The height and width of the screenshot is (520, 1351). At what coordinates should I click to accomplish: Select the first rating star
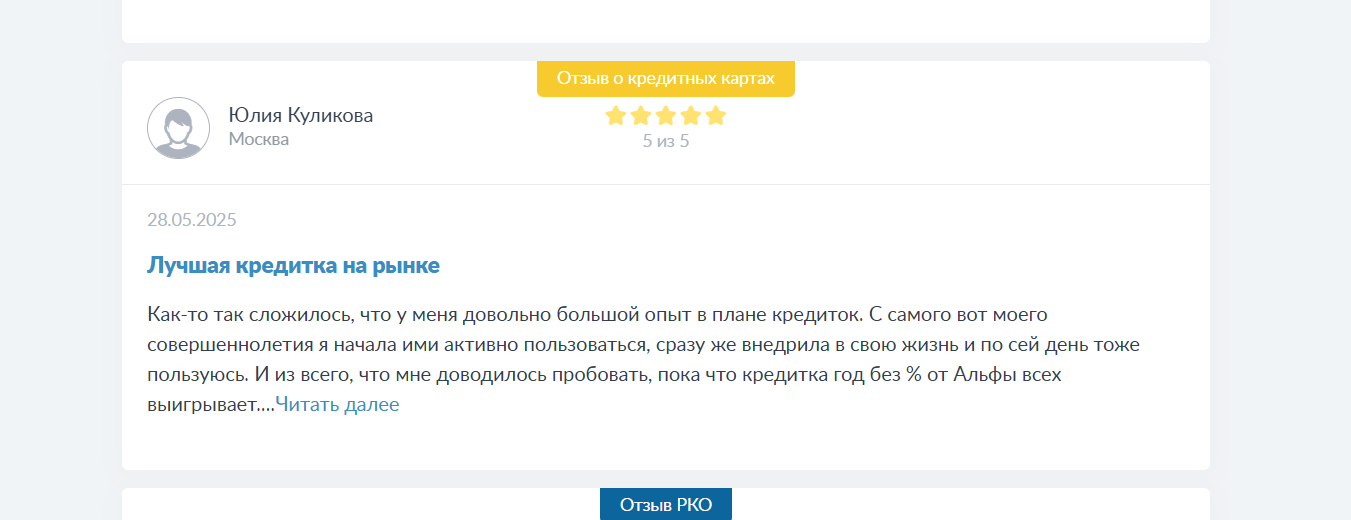click(x=616, y=116)
